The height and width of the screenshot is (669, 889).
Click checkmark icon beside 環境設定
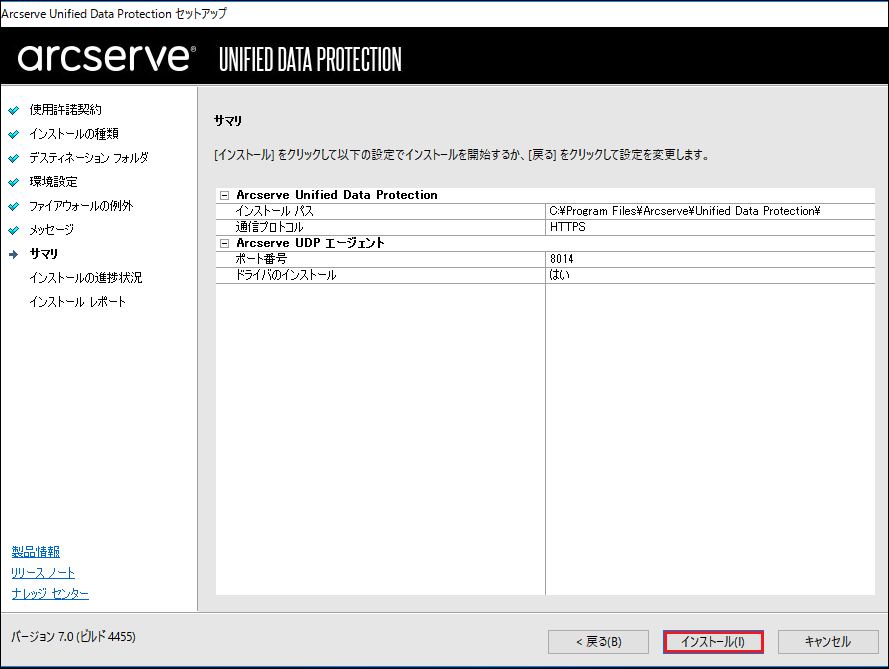14,183
